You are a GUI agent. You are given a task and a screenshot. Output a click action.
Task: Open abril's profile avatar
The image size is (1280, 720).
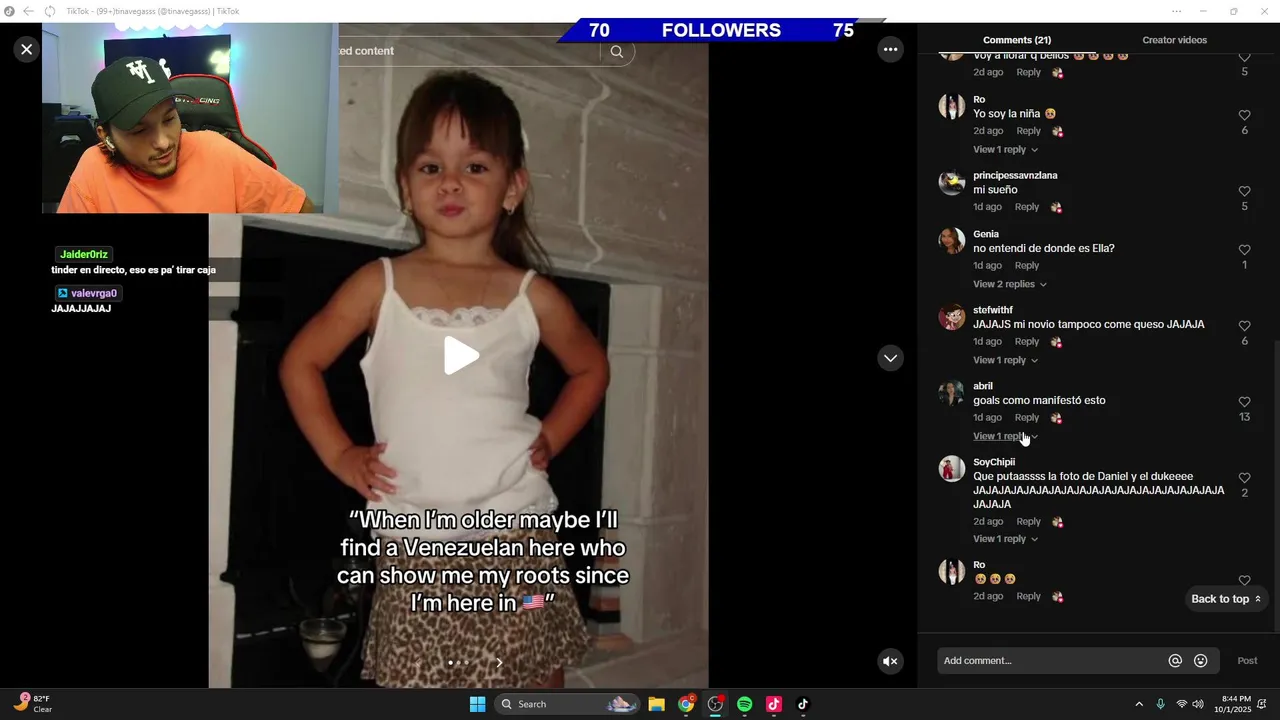pyautogui.click(x=951, y=393)
